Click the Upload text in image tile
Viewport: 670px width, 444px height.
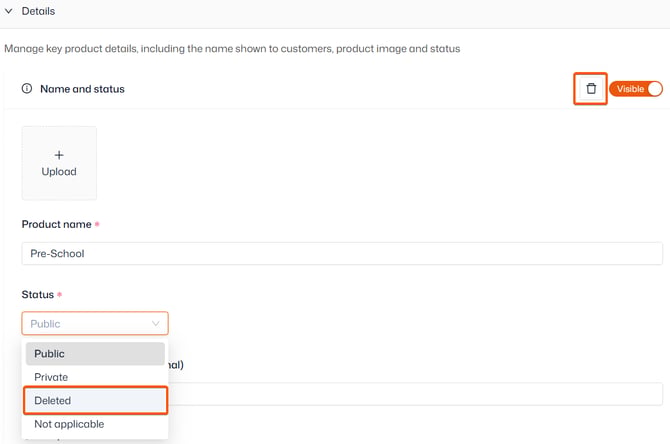59,171
